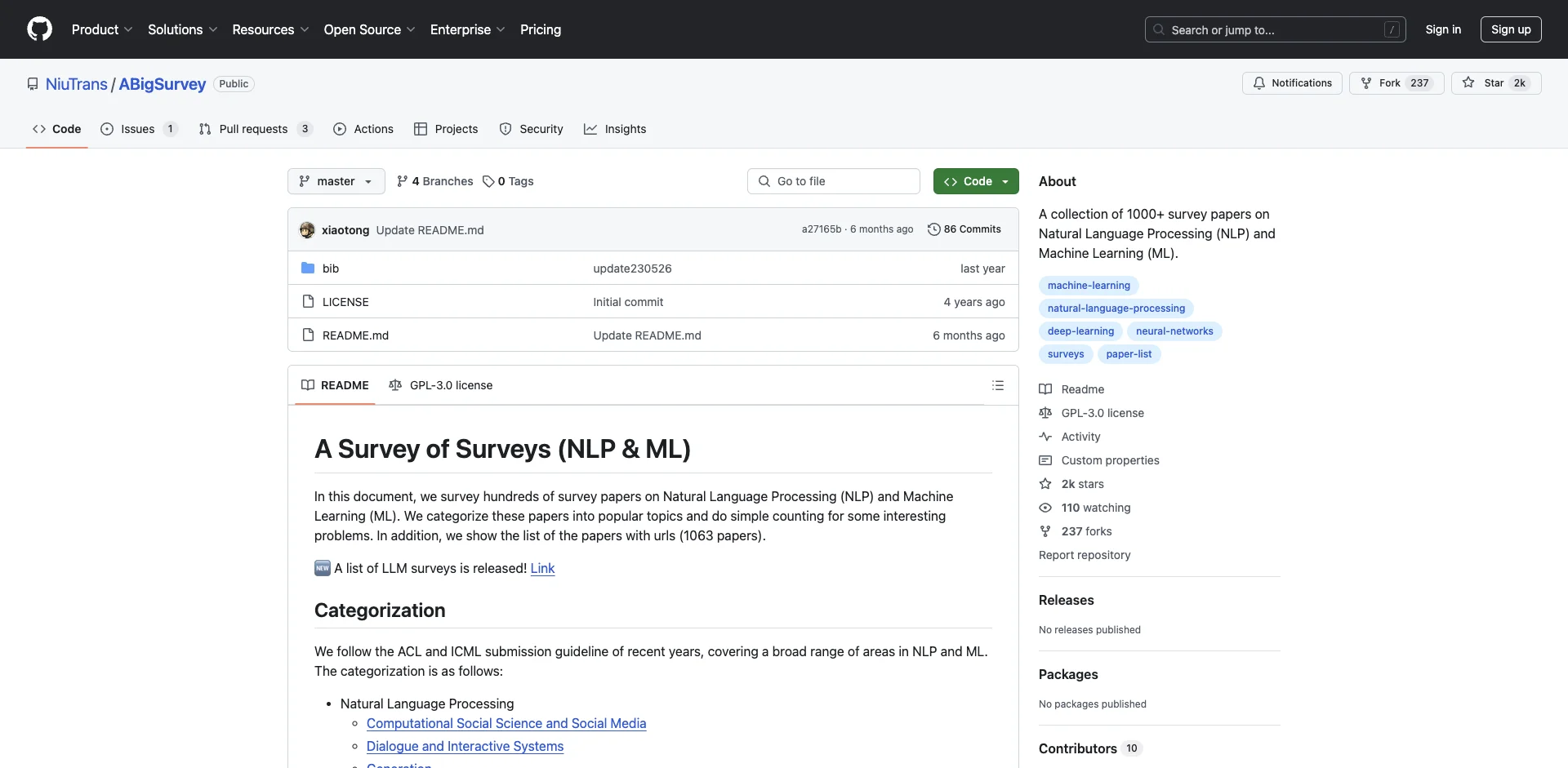
Task: Open the update230526 commit message
Action: pos(632,269)
